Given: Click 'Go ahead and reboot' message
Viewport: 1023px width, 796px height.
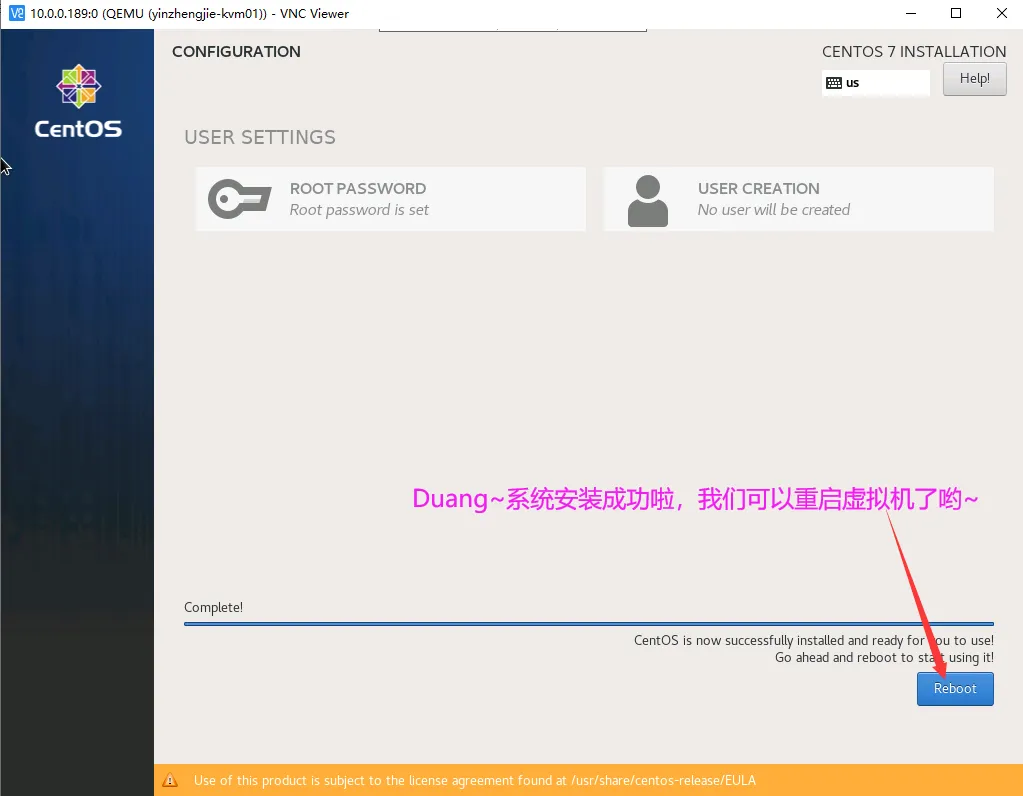Looking at the screenshot, I should [884, 658].
